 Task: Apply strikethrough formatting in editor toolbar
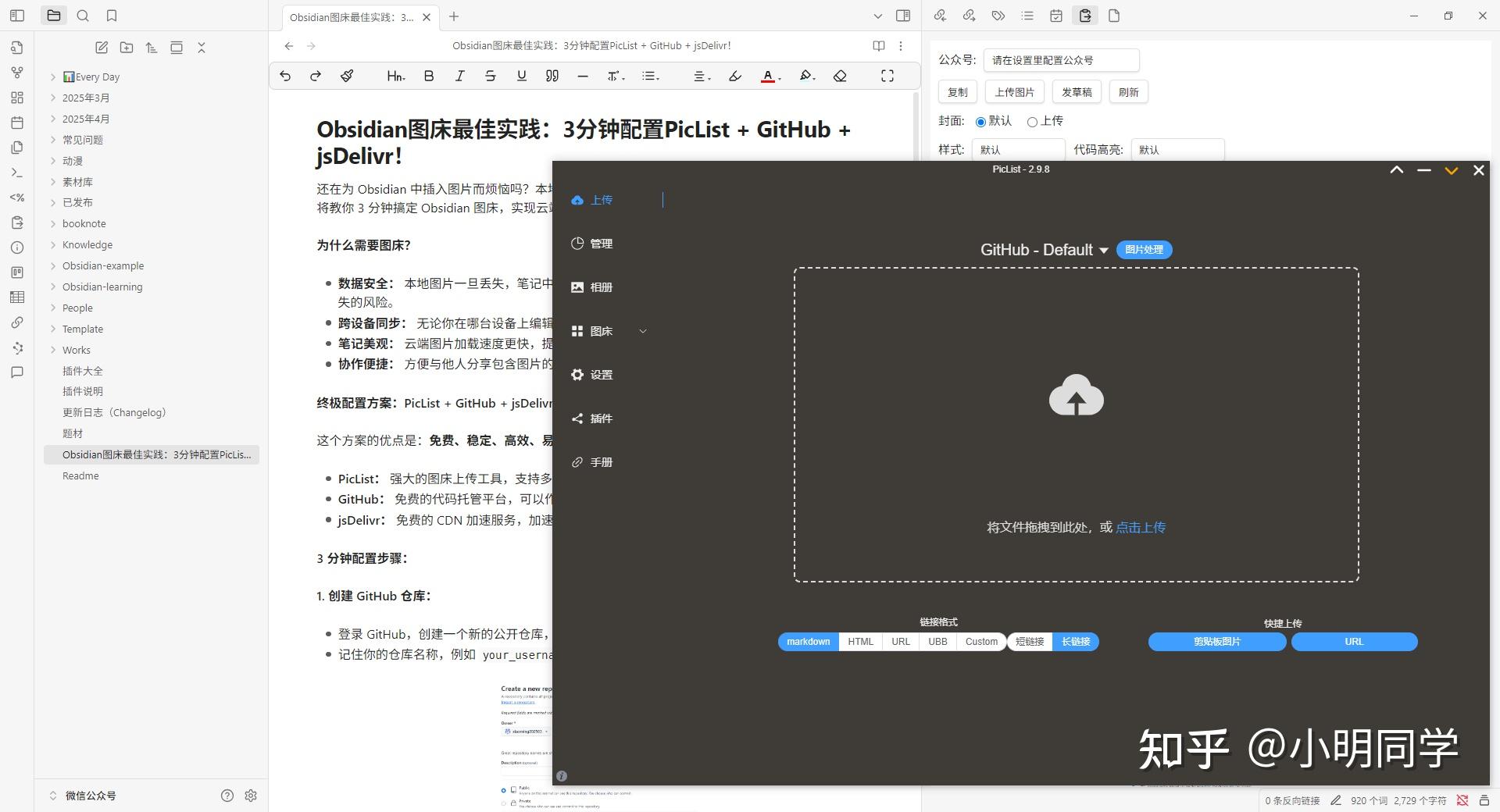[491, 76]
